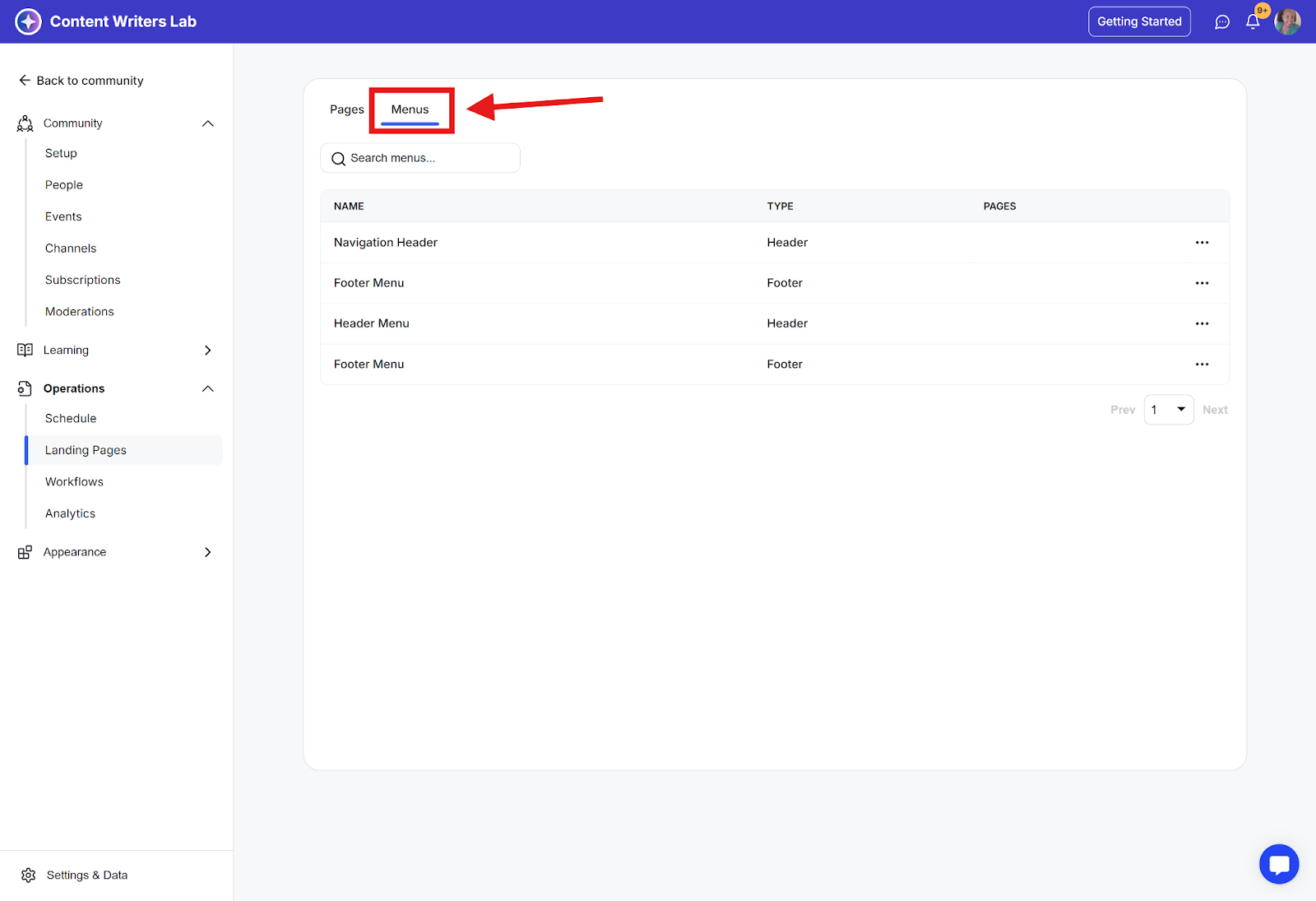Click the Prev pagination button
Image resolution: width=1316 pixels, height=901 pixels.
1123,410
